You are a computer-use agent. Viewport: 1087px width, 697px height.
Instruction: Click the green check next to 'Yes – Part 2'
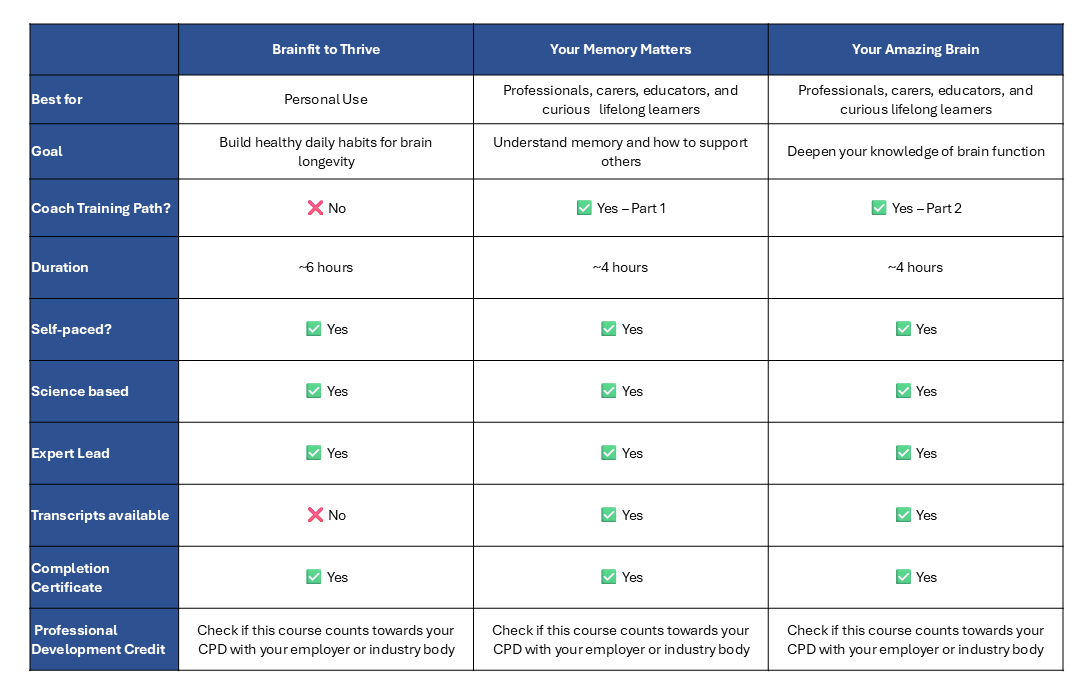(x=879, y=208)
